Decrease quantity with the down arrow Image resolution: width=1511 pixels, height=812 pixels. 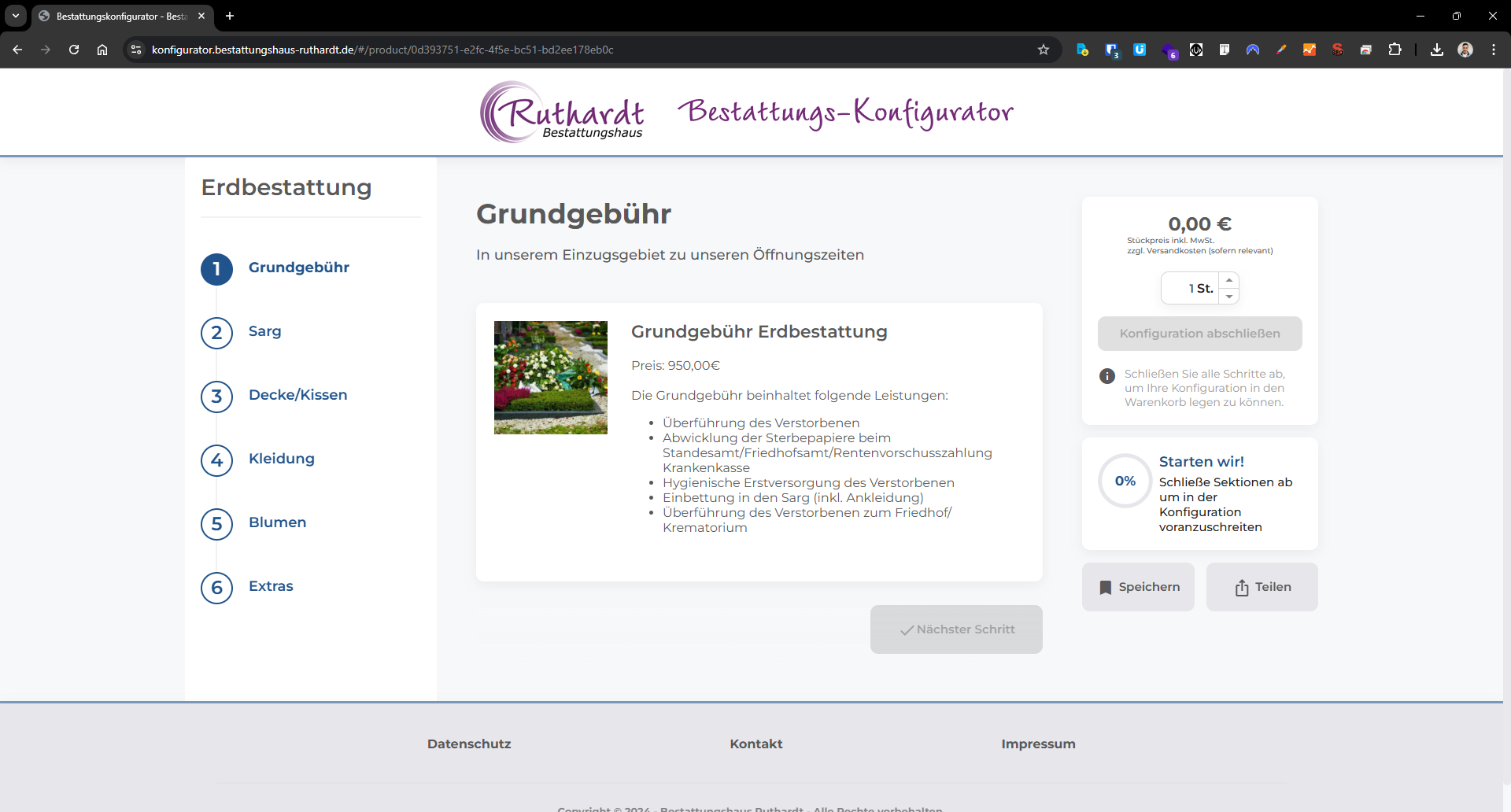click(1228, 297)
